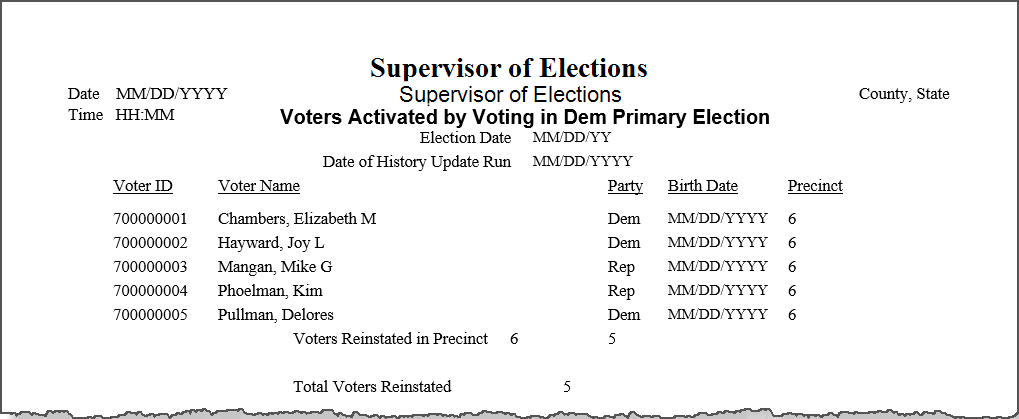Select voter name Chambers, Elizabeth M

297,219
